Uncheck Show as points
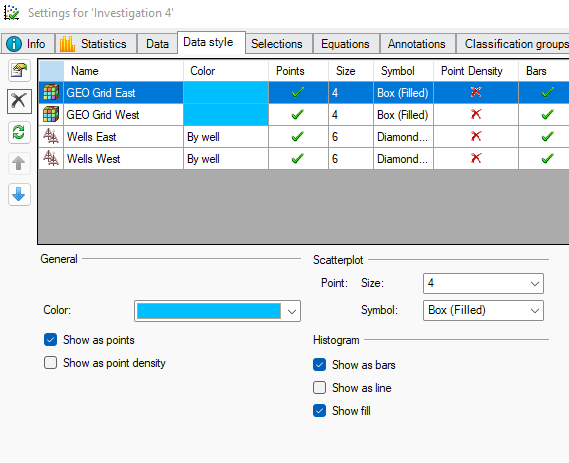 [50, 340]
